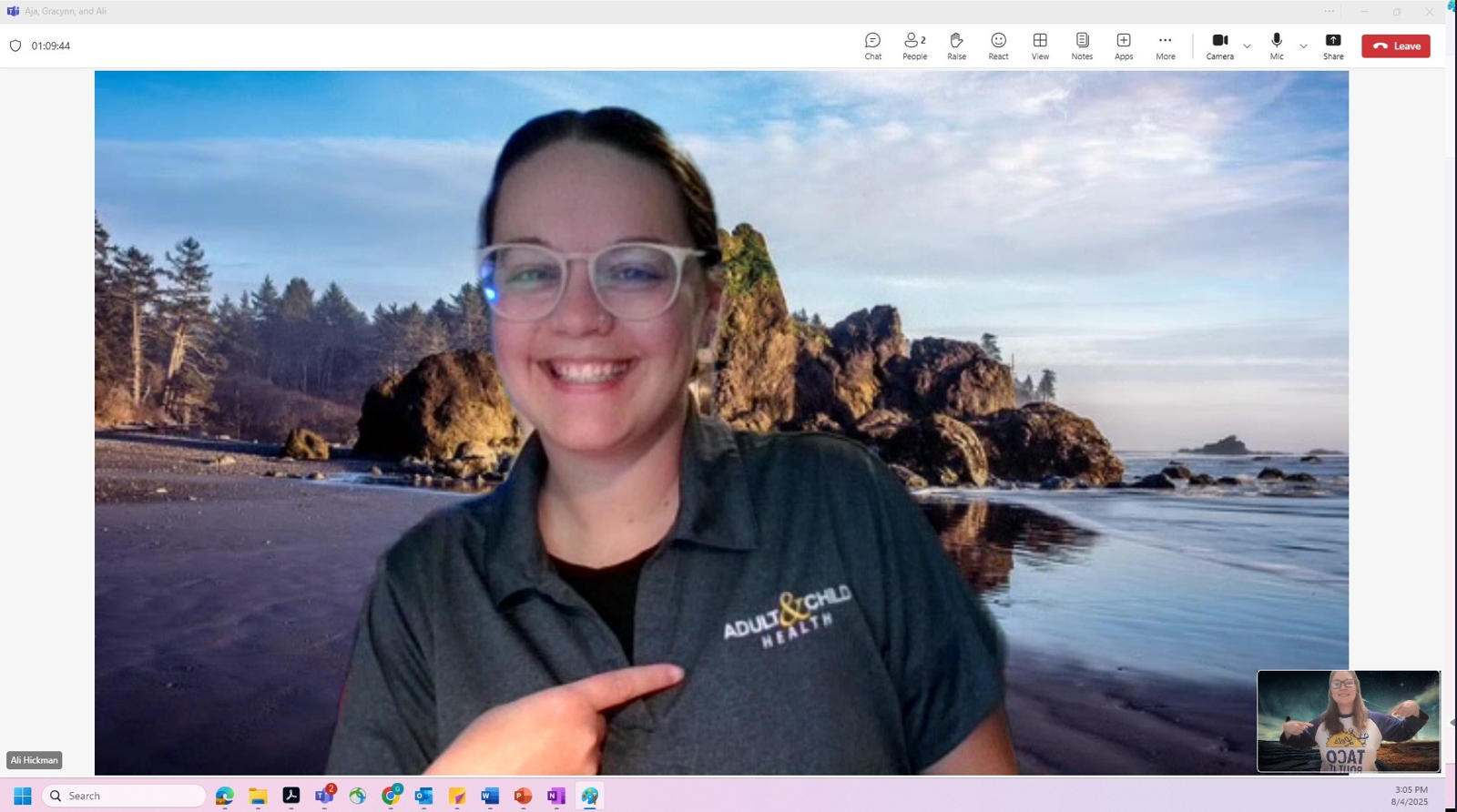Click the self-view video thumbnail

pos(1348,721)
